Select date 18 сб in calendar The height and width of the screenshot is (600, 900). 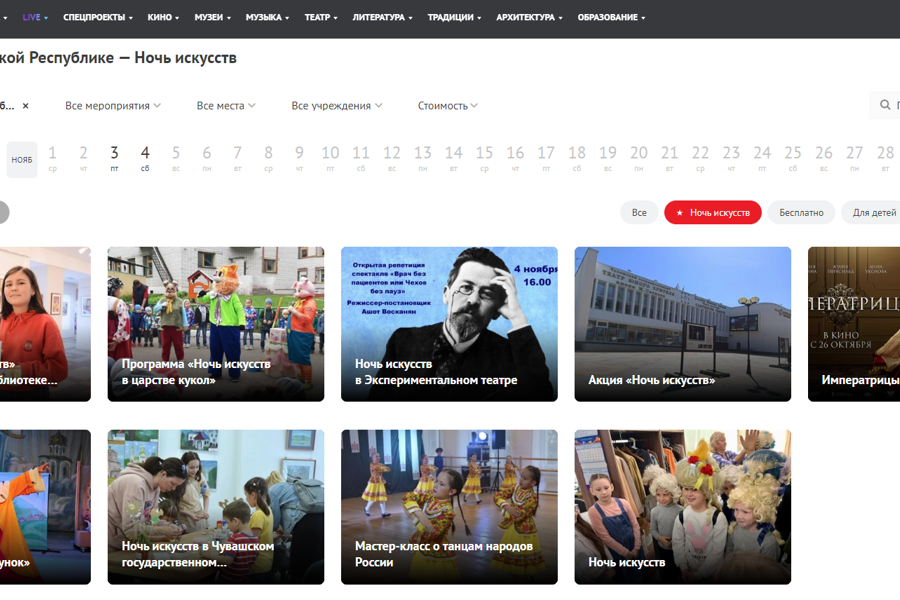point(577,158)
